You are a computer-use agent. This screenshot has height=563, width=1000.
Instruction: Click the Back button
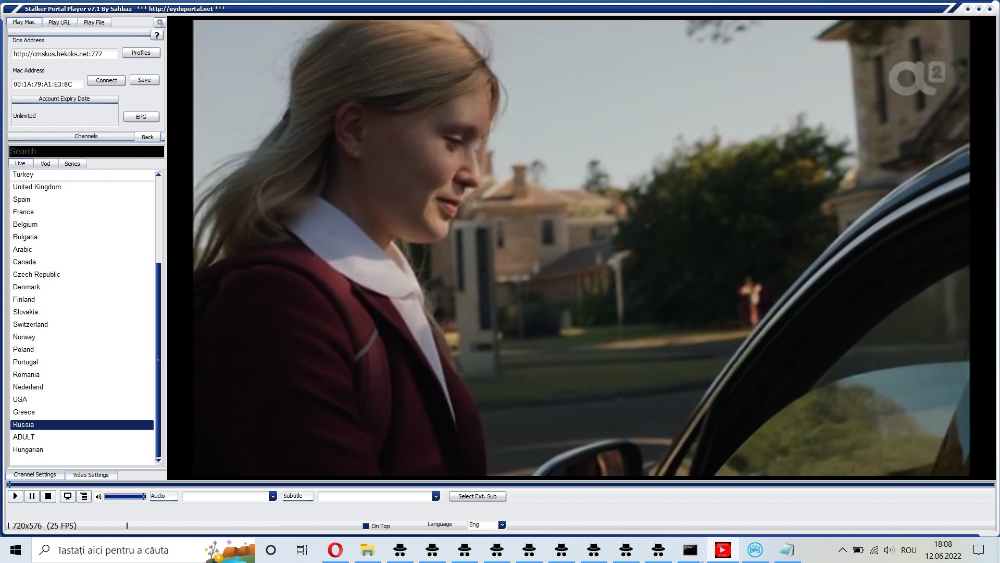147,136
